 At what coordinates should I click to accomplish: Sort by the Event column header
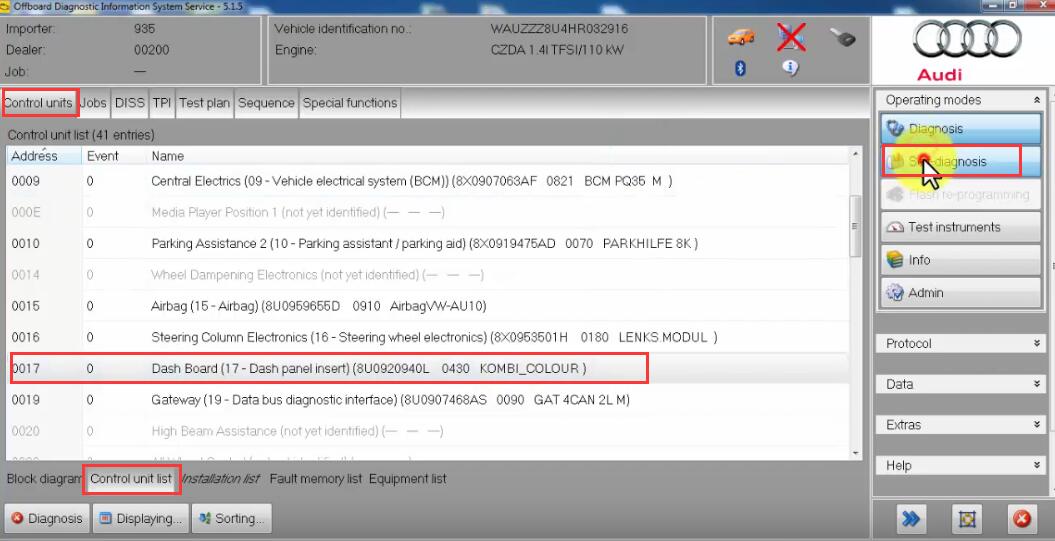[x=114, y=156]
